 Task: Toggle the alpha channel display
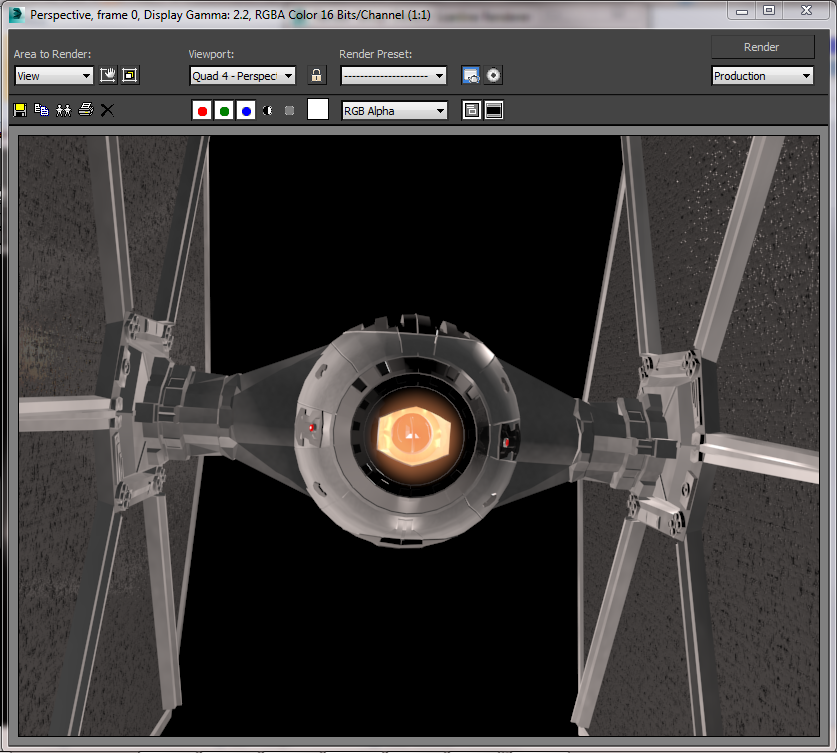[x=268, y=110]
